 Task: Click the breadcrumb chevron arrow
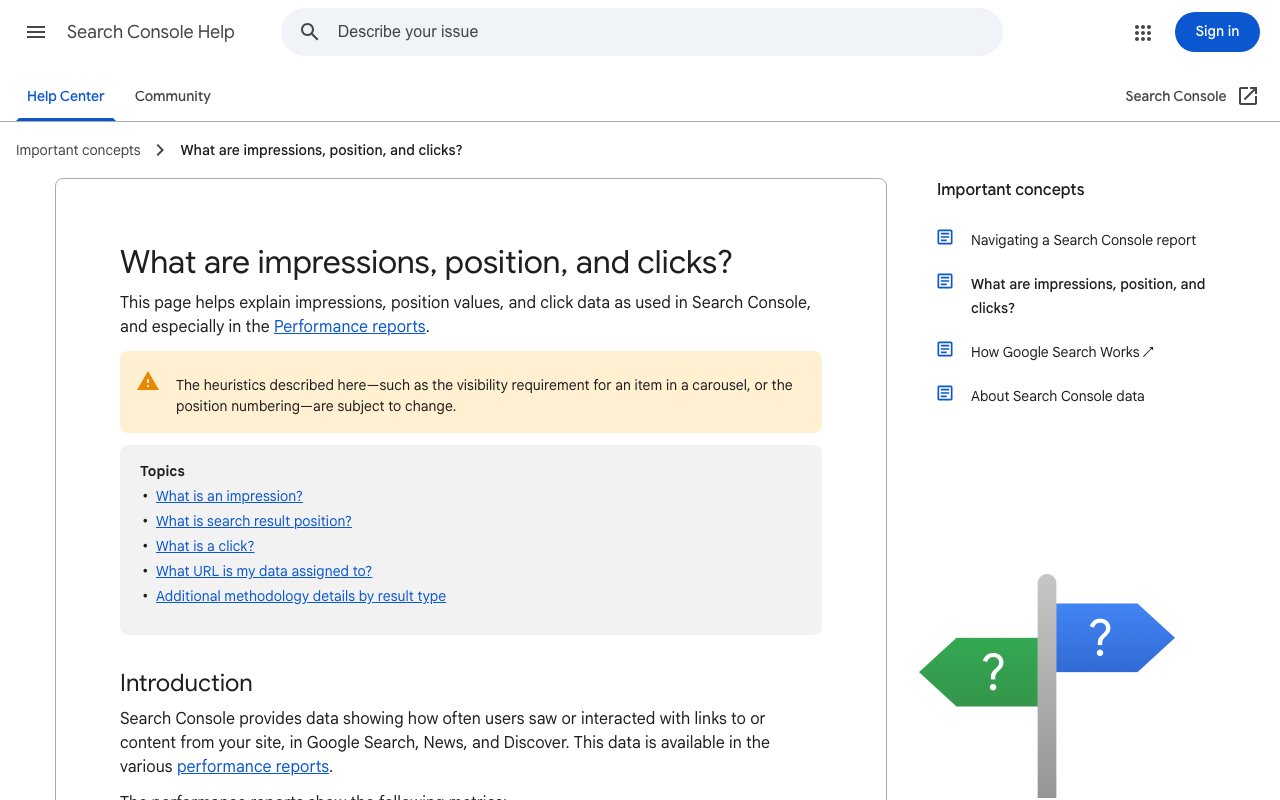[x=160, y=150]
